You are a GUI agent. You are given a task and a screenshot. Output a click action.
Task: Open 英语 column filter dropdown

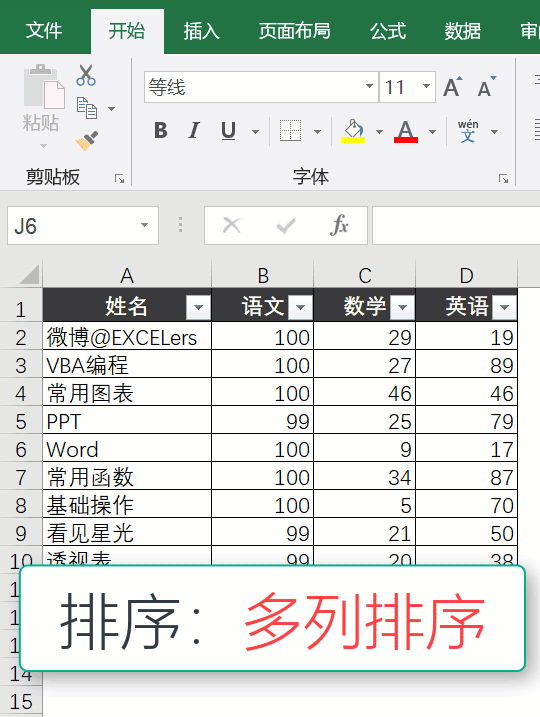click(504, 307)
